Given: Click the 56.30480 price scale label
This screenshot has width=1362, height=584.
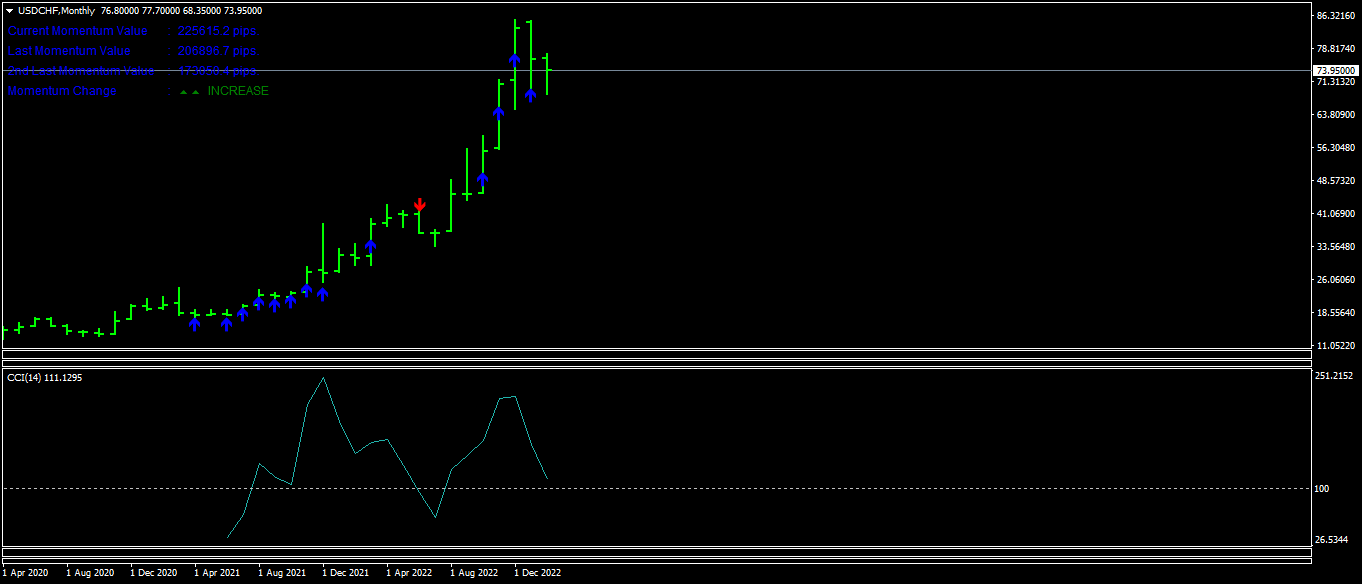Looking at the screenshot, I should [x=1336, y=148].
